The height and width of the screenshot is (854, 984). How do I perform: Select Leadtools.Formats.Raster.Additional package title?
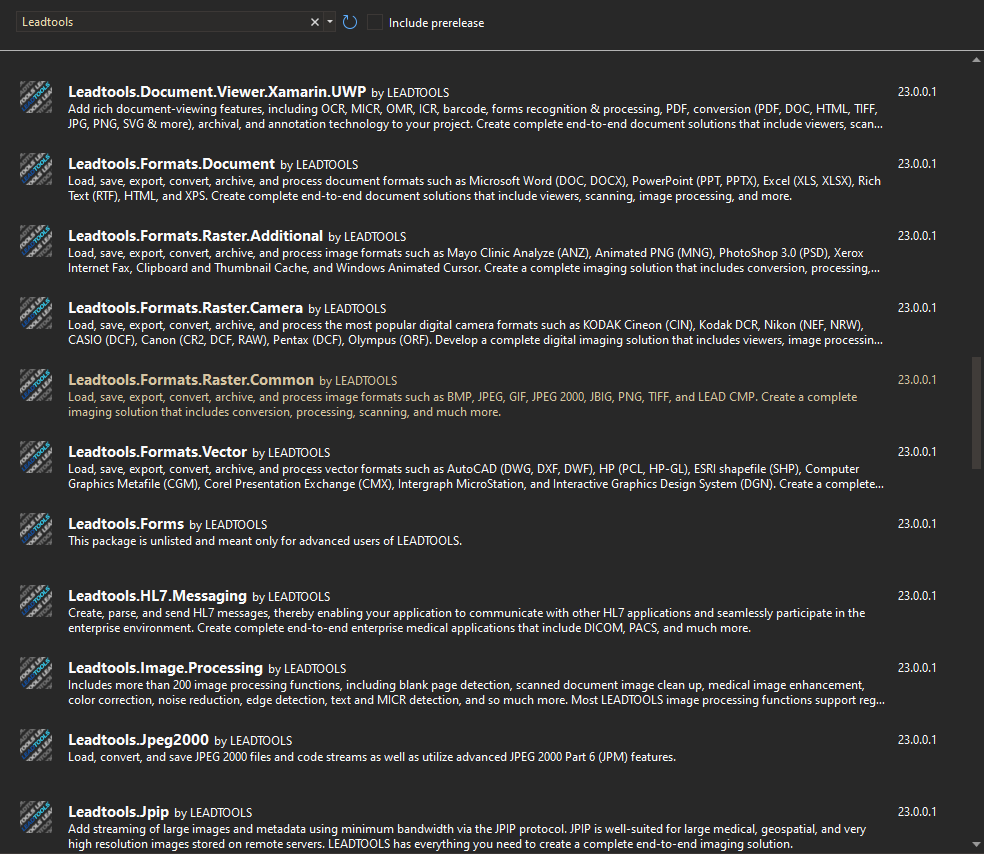195,236
